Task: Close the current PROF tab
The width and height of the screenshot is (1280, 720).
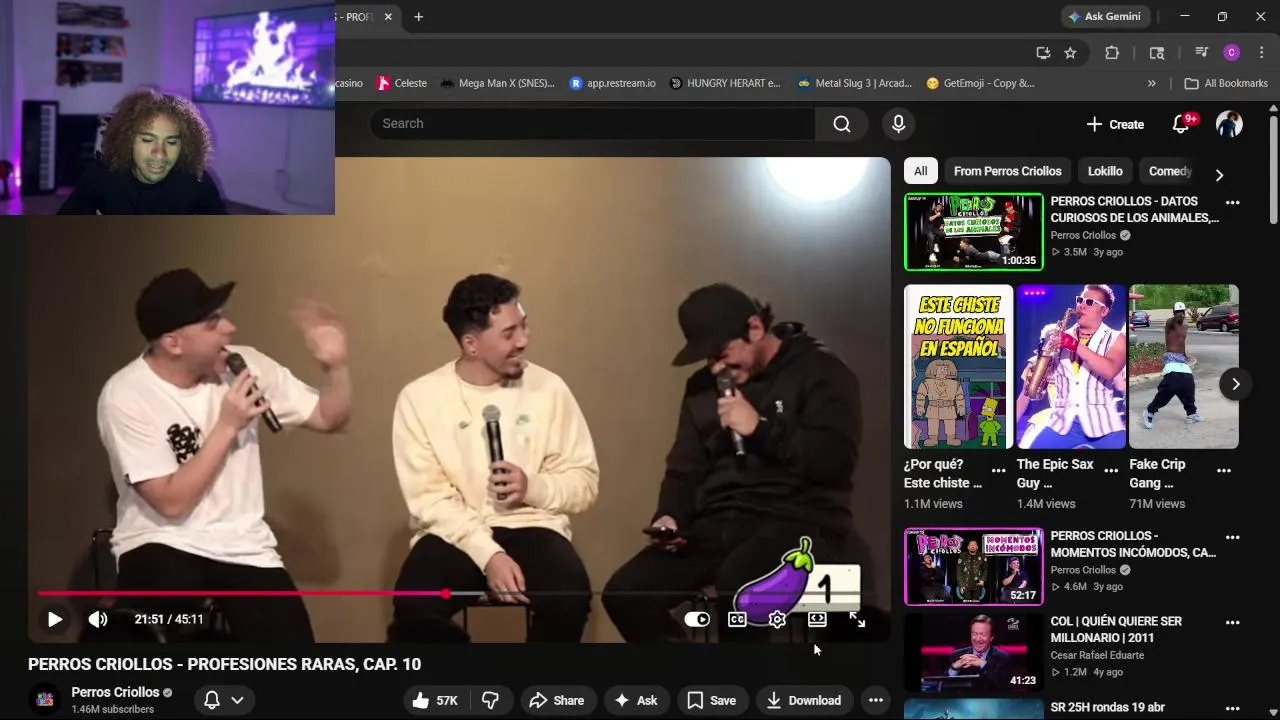Action: [x=388, y=17]
